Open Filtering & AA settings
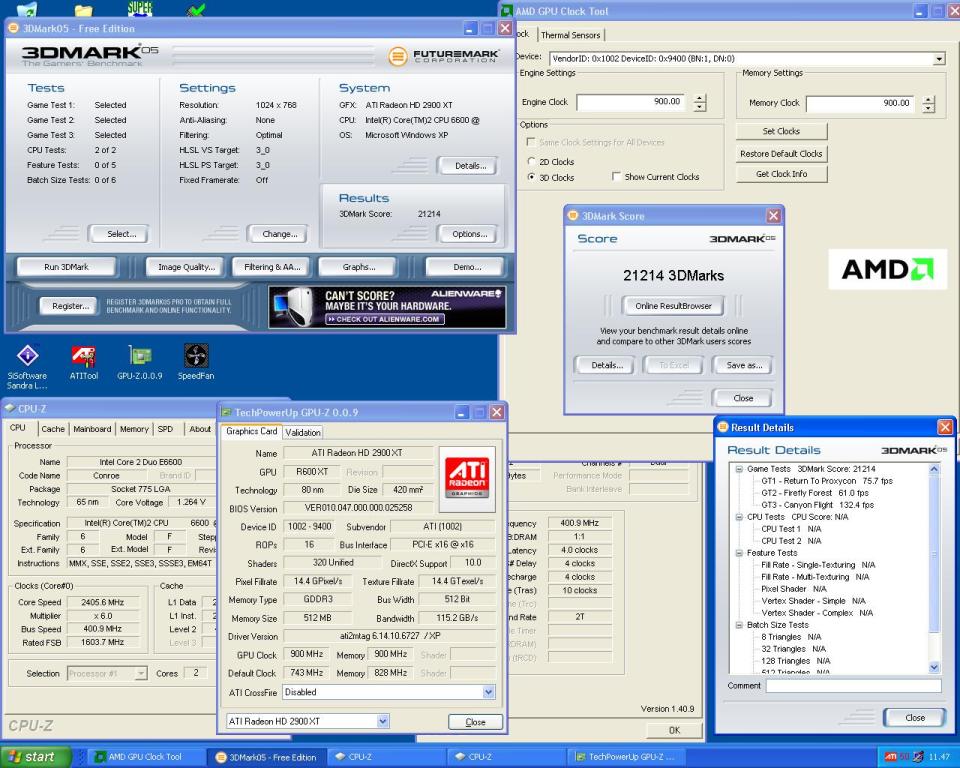The width and height of the screenshot is (960, 768). 272,267
